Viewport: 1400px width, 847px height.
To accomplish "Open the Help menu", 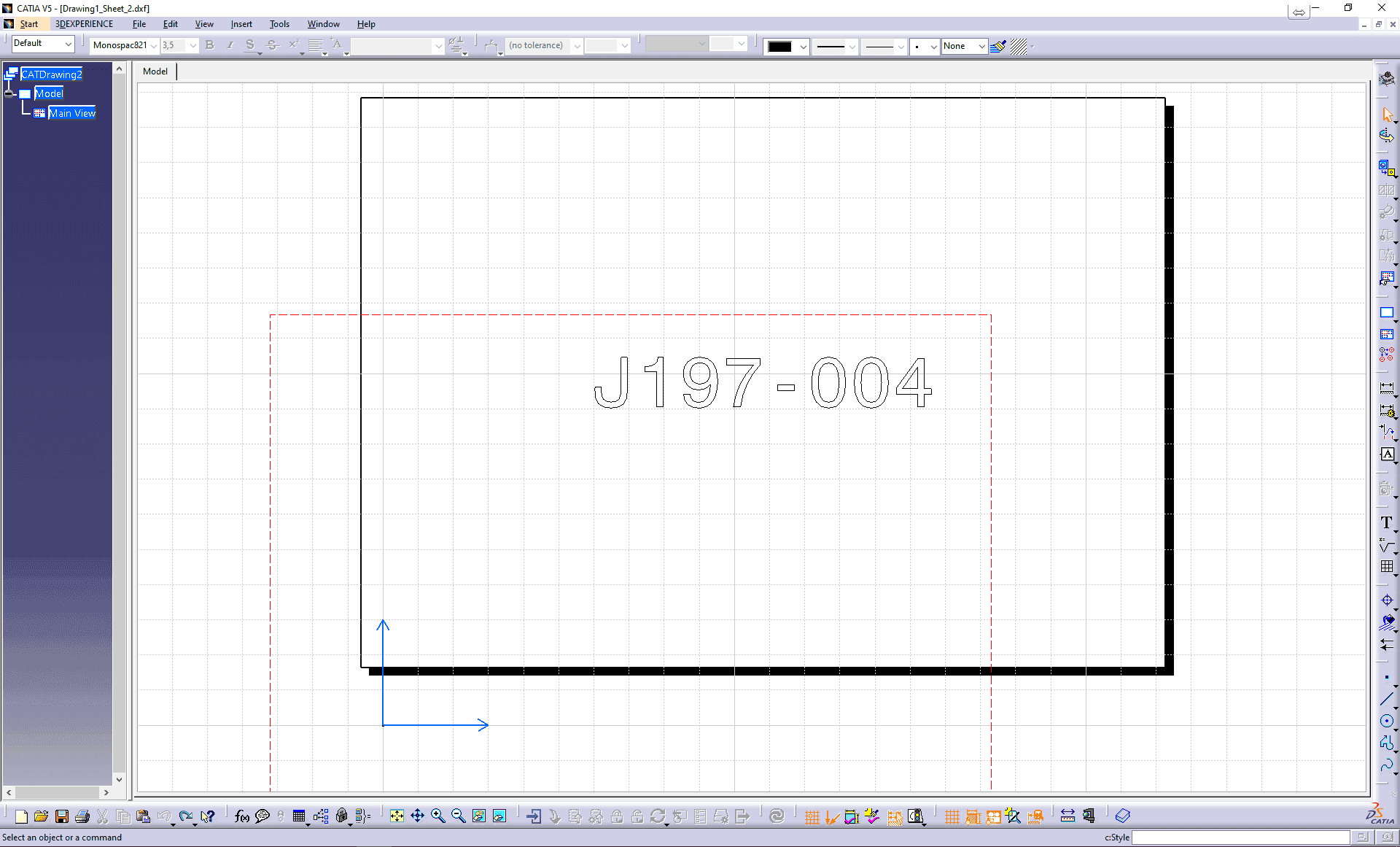I will pyautogui.click(x=366, y=24).
